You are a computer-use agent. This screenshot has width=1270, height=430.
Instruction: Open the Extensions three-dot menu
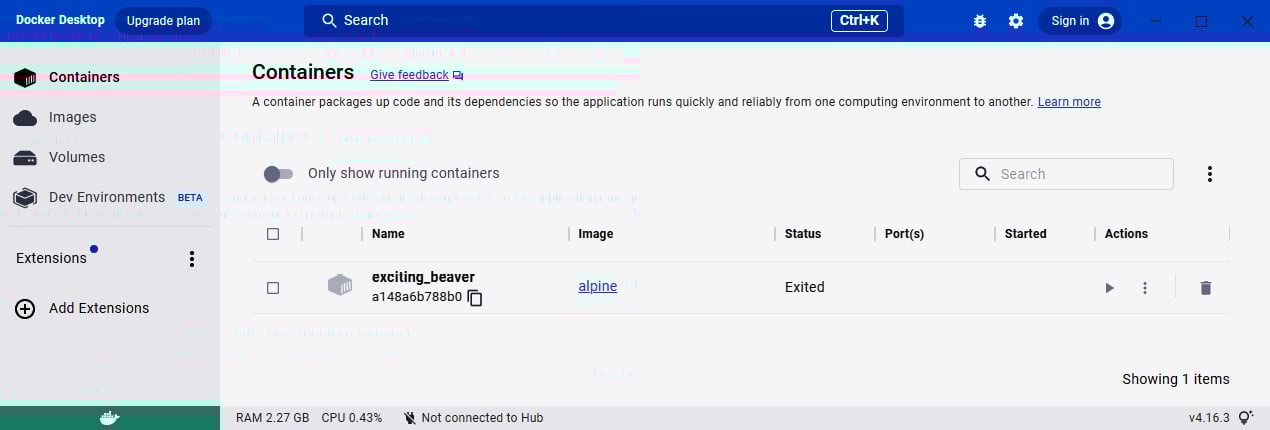coord(192,259)
